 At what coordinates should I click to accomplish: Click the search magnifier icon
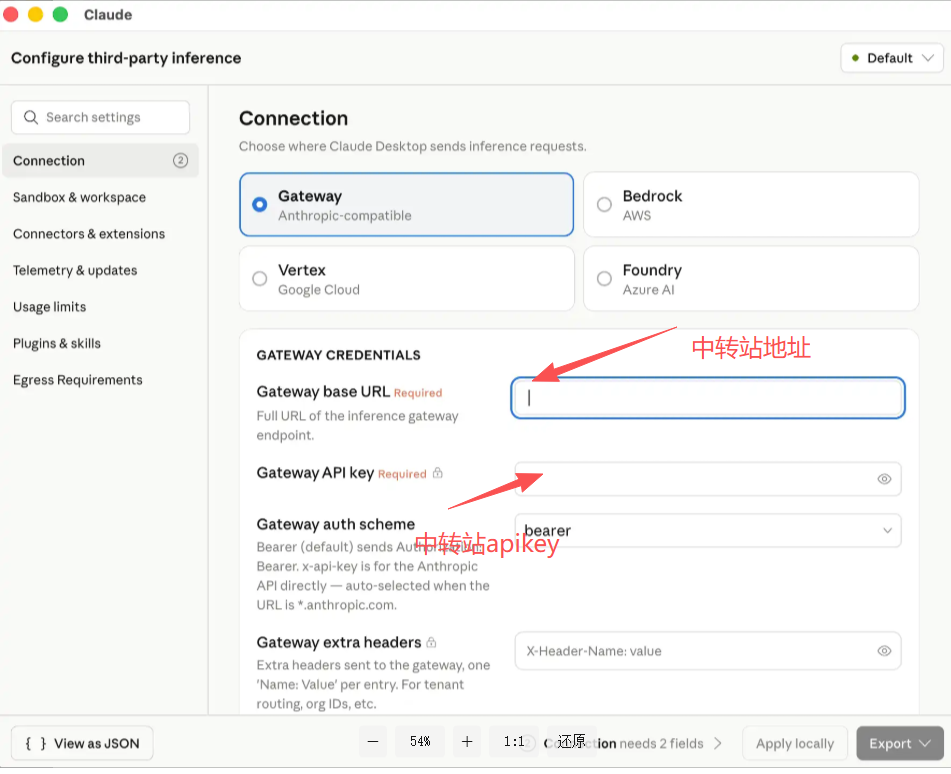point(30,117)
